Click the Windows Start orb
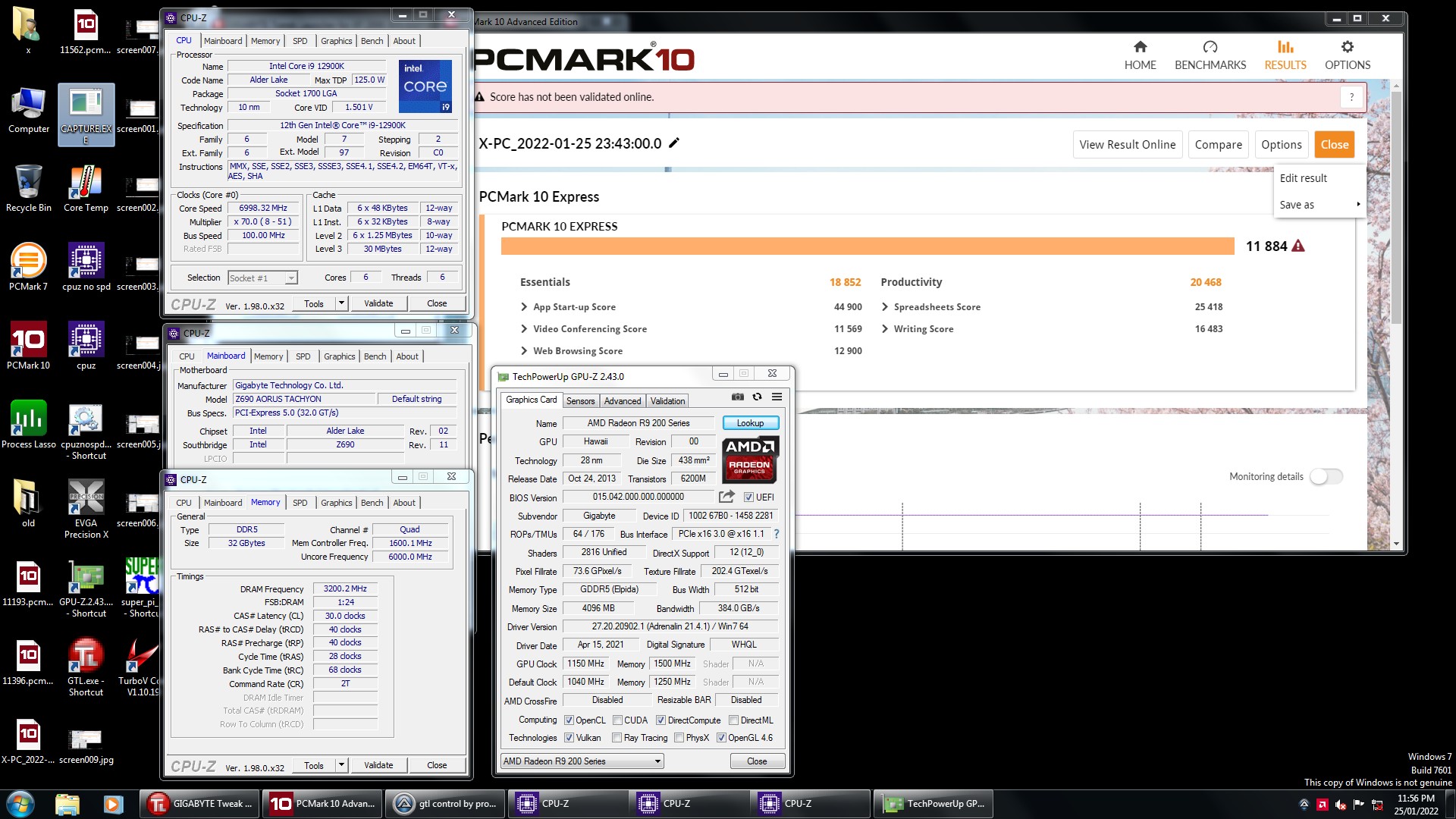This screenshot has height=819, width=1456. pyautogui.click(x=20, y=804)
